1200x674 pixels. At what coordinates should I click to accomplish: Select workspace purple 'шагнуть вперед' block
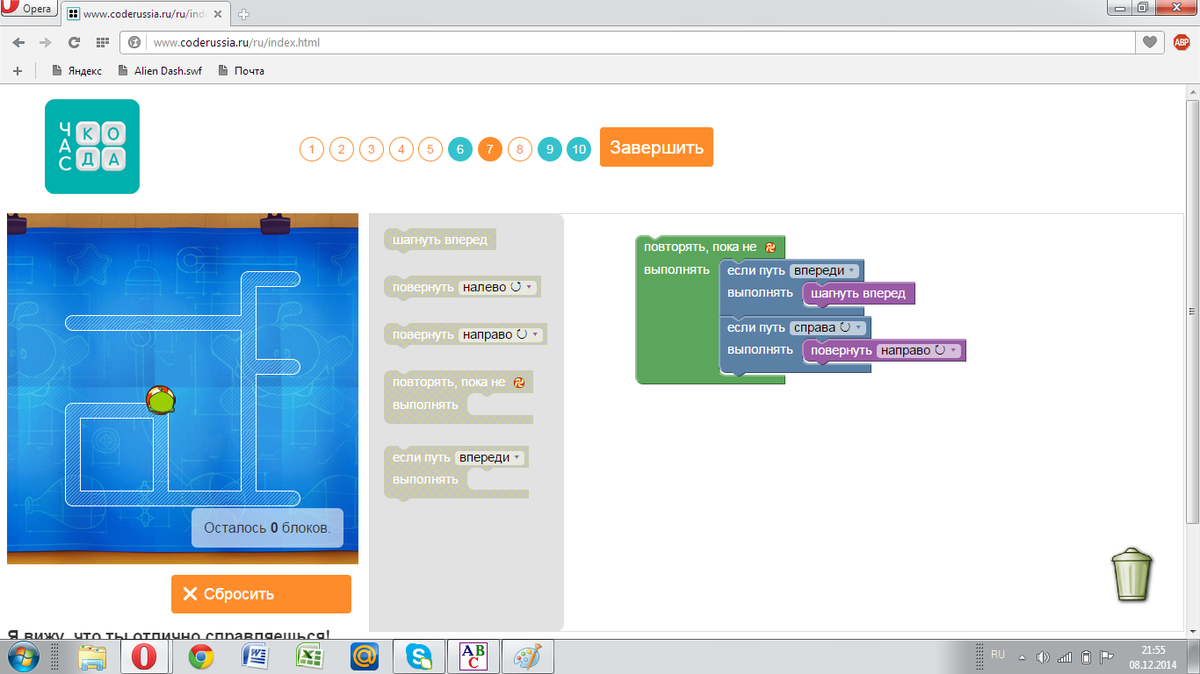click(x=859, y=294)
